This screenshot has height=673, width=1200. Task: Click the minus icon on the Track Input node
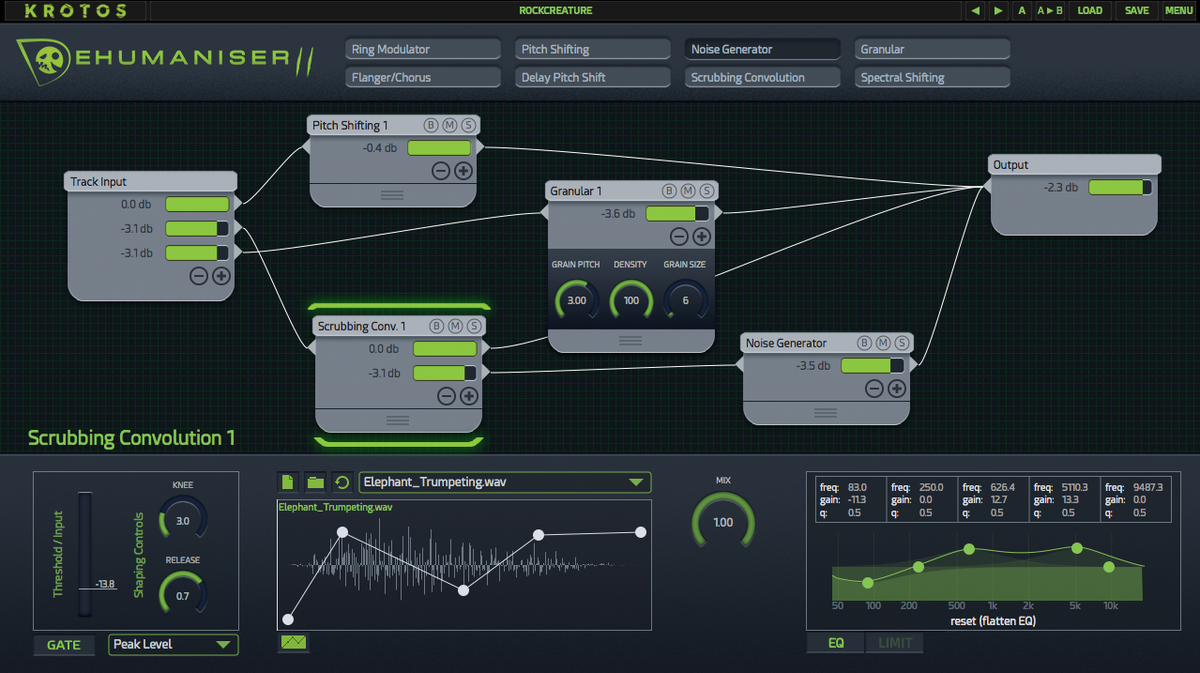(198, 277)
